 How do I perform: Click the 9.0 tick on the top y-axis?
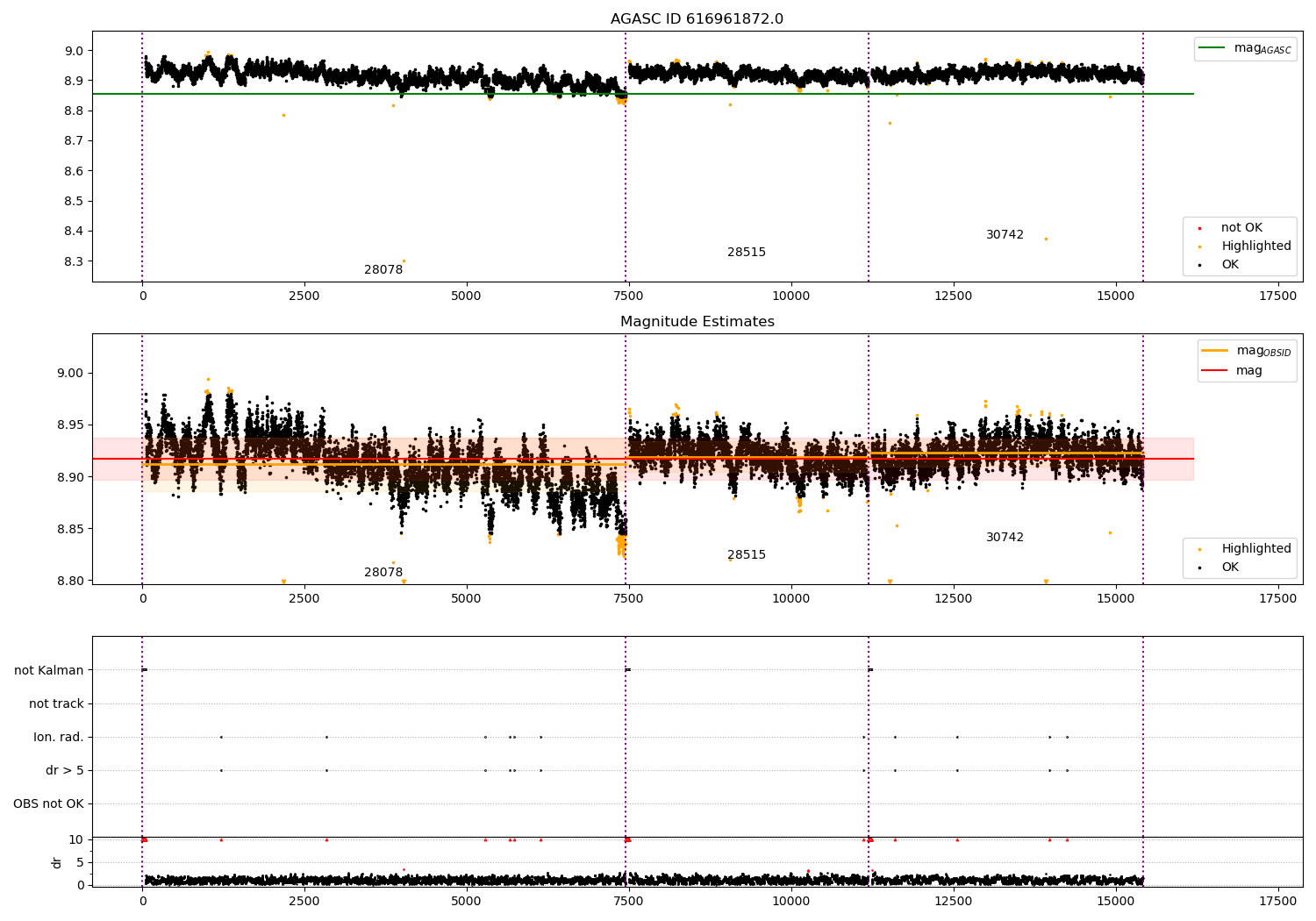[75, 51]
